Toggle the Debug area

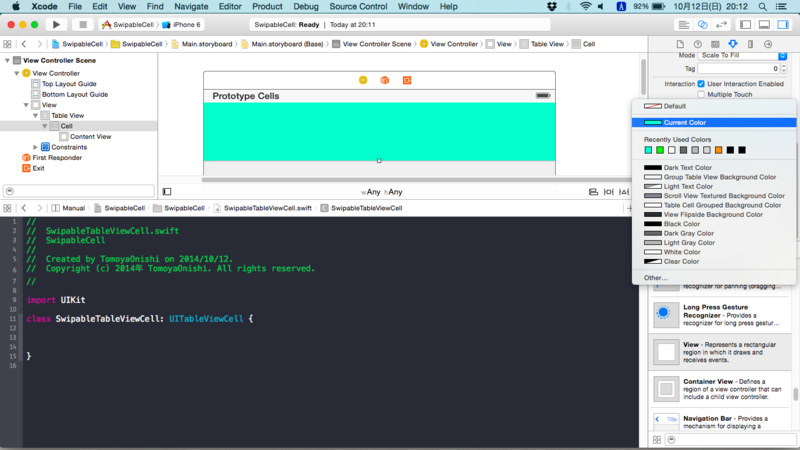click(764, 24)
